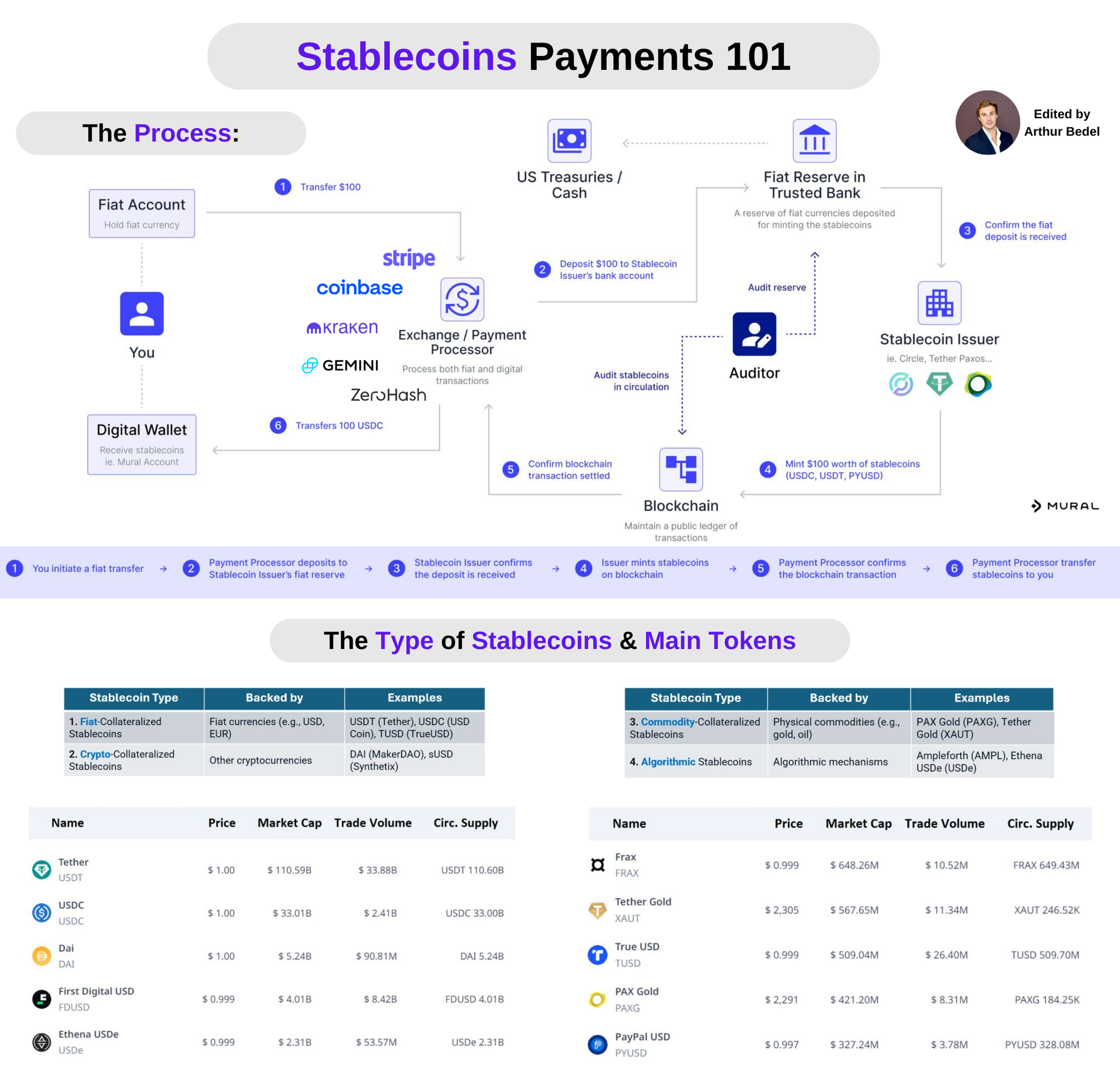Click the Fiat Reserve bank icon
The height and width of the screenshot is (1075, 1120).
click(814, 141)
